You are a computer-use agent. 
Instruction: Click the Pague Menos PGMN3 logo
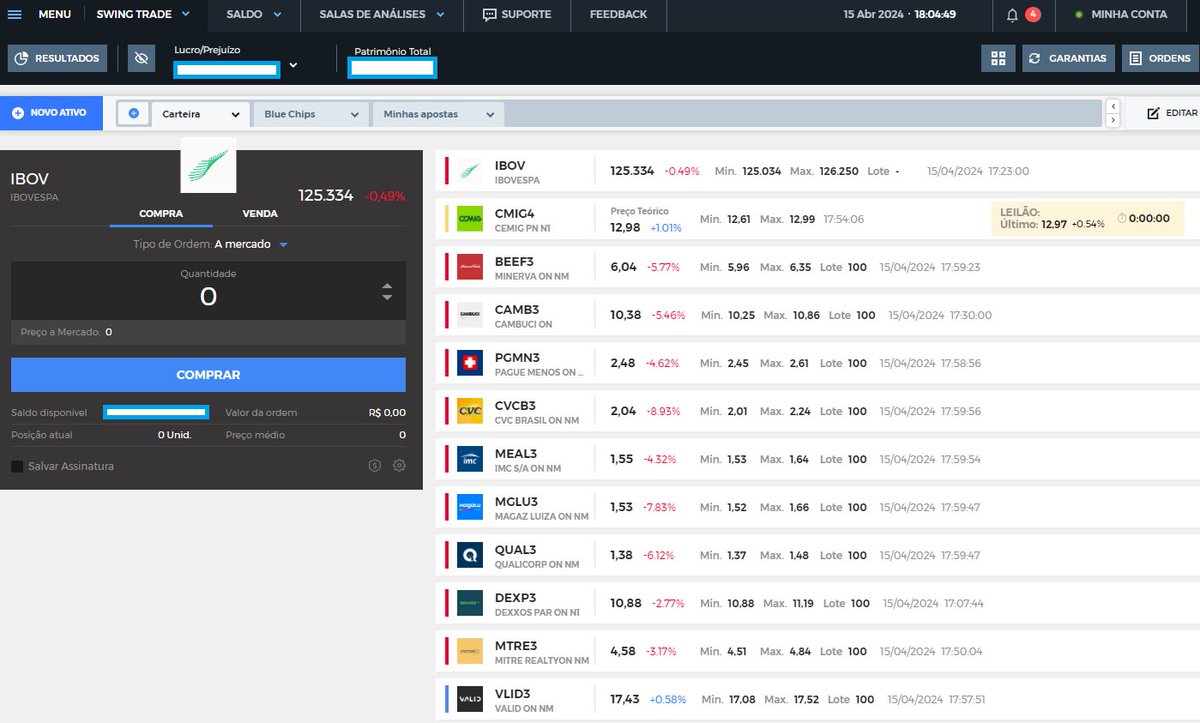pyautogui.click(x=470, y=363)
